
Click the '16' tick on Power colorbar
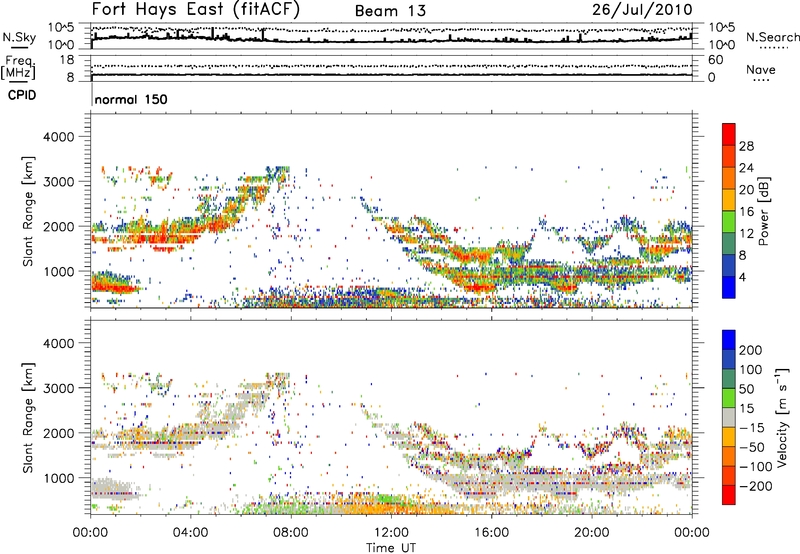[746, 212]
